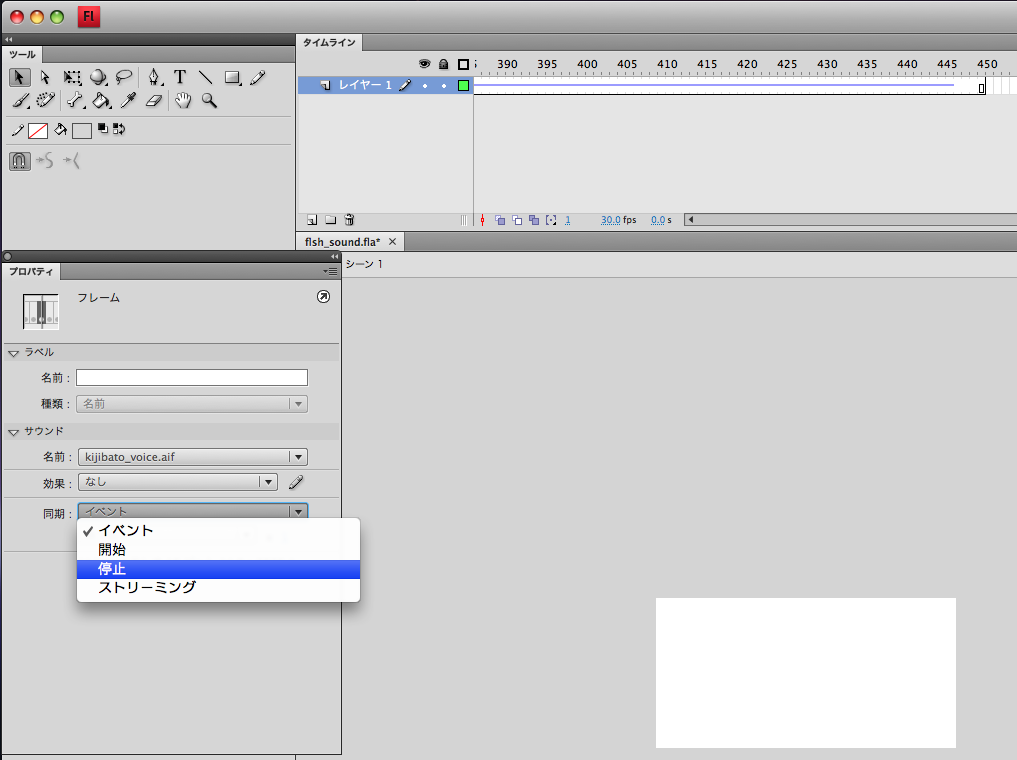Collapse the ラベル section
Viewport: 1017px width, 760px height.
pos(14,353)
